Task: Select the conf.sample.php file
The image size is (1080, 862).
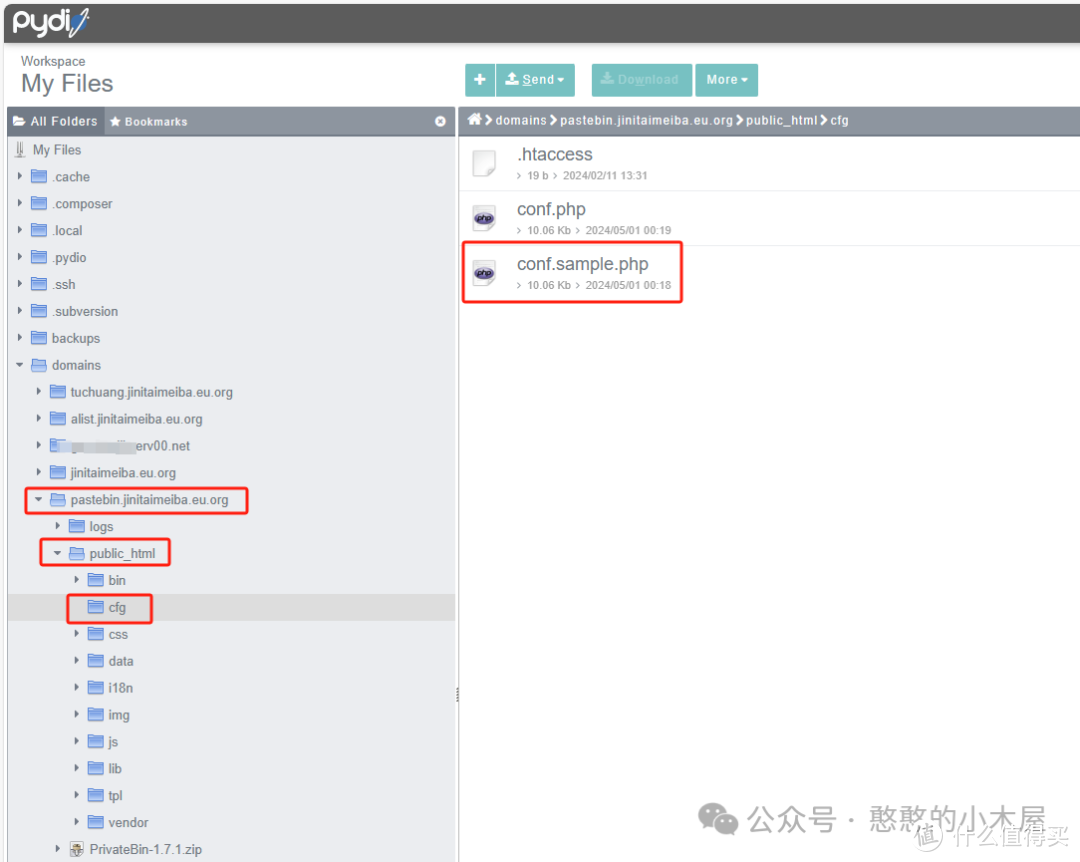Action: [x=769, y=273]
